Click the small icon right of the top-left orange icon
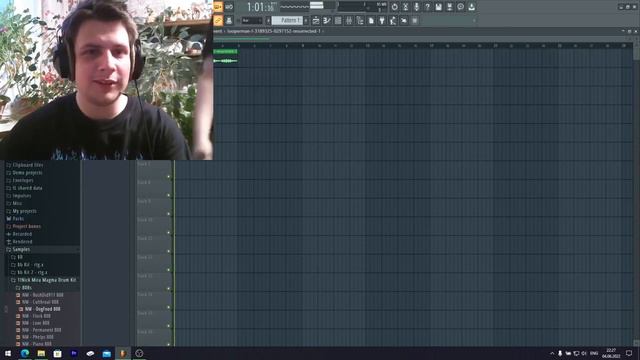 229,7
